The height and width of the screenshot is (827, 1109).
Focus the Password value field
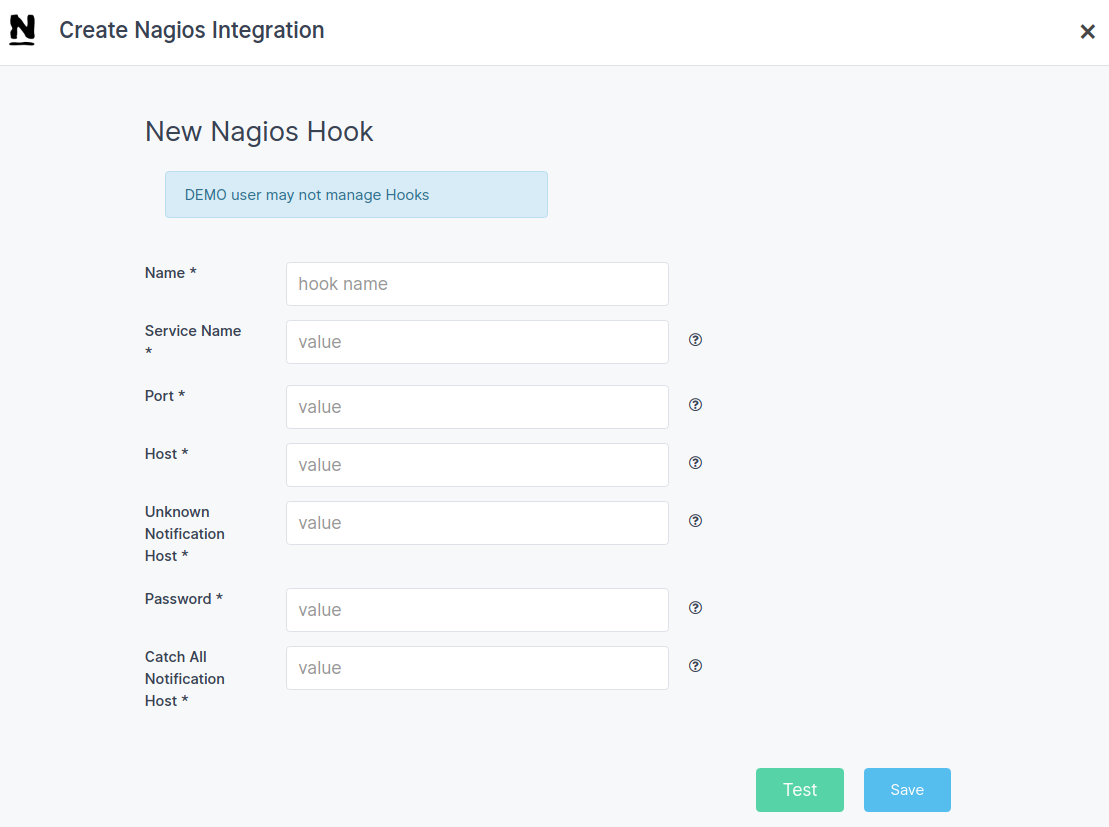[477, 610]
